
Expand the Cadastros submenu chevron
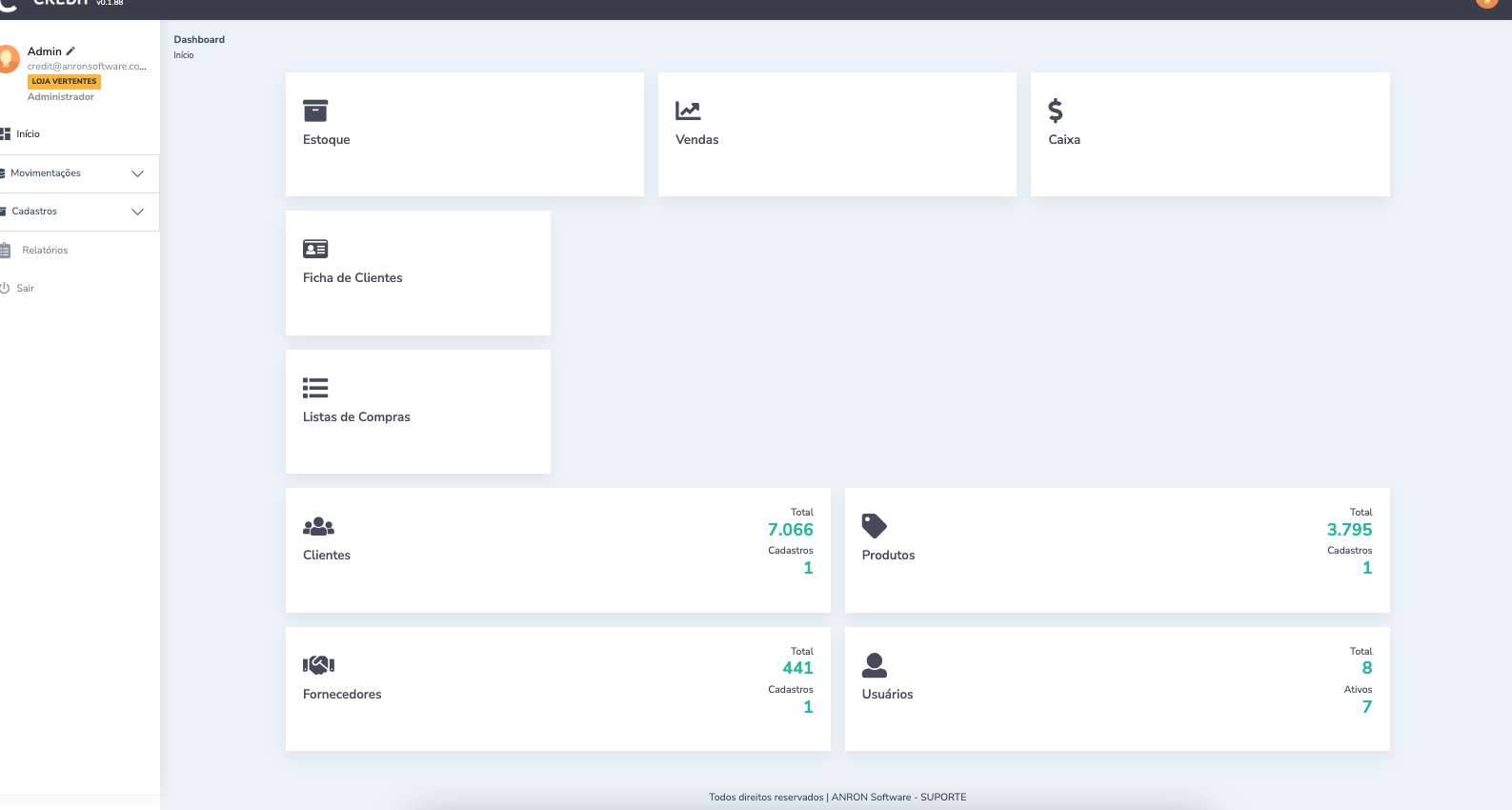point(137,212)
